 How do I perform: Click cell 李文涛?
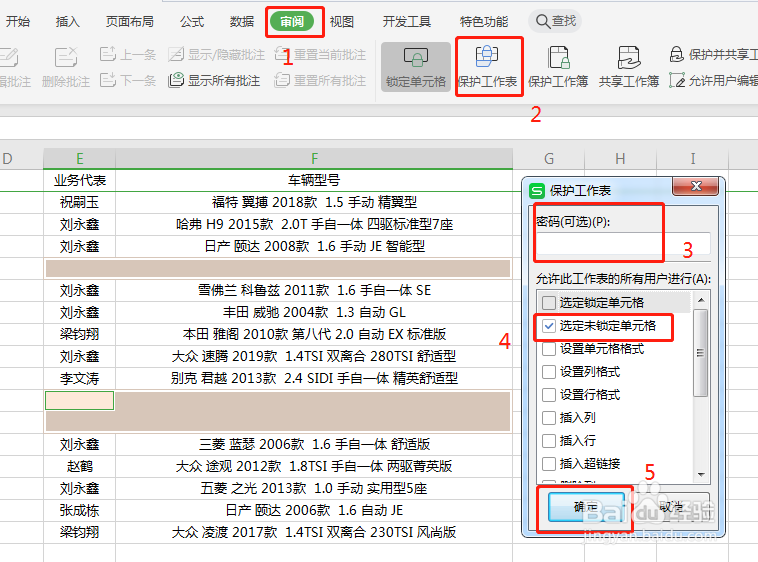click(79, 378)
